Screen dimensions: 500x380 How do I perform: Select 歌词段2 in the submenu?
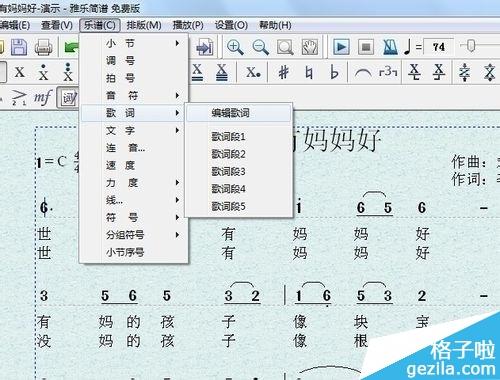click(239, 154)
